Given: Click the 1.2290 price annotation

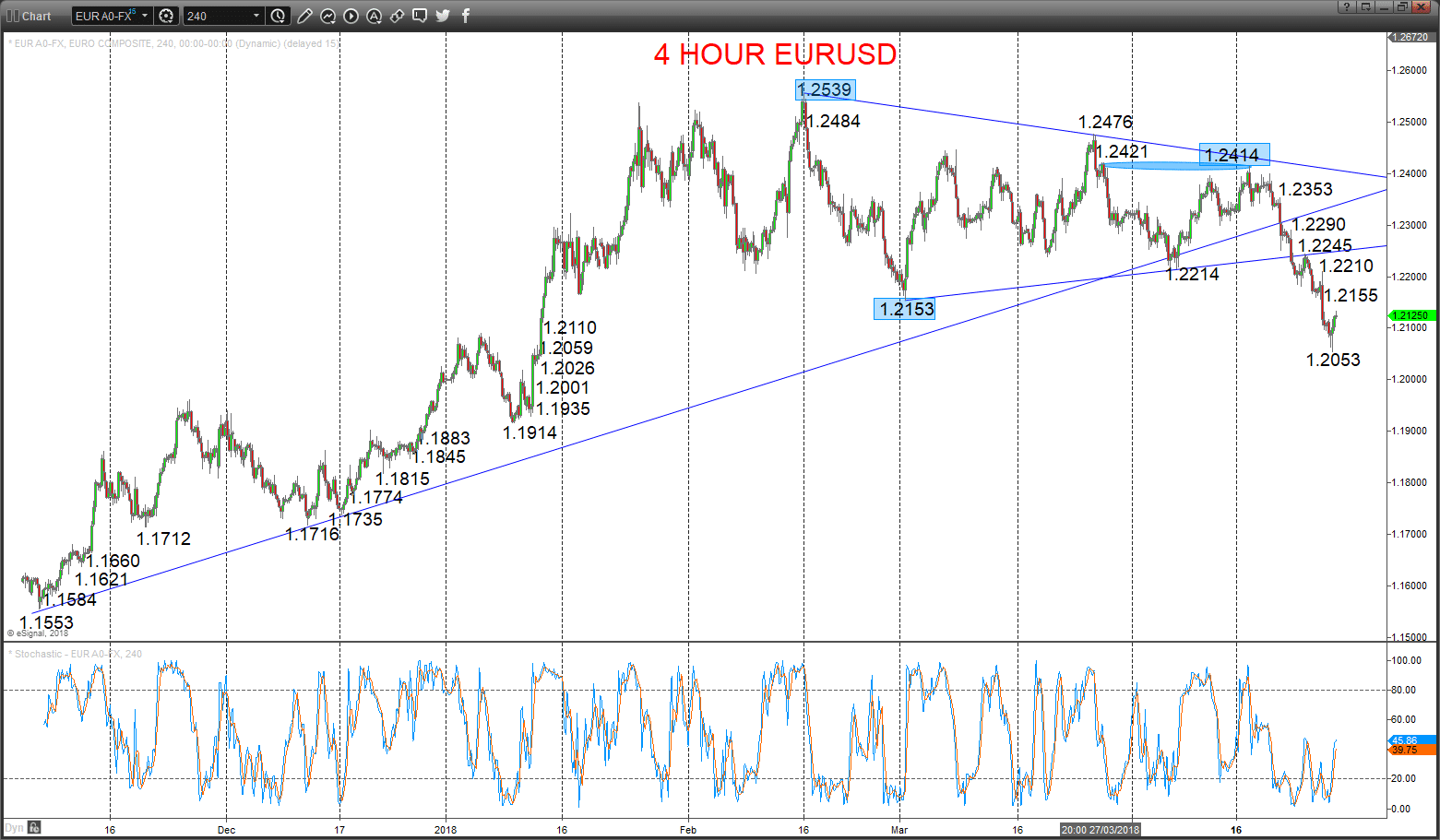Looking at the screenshot, I should pos(1318,224).
